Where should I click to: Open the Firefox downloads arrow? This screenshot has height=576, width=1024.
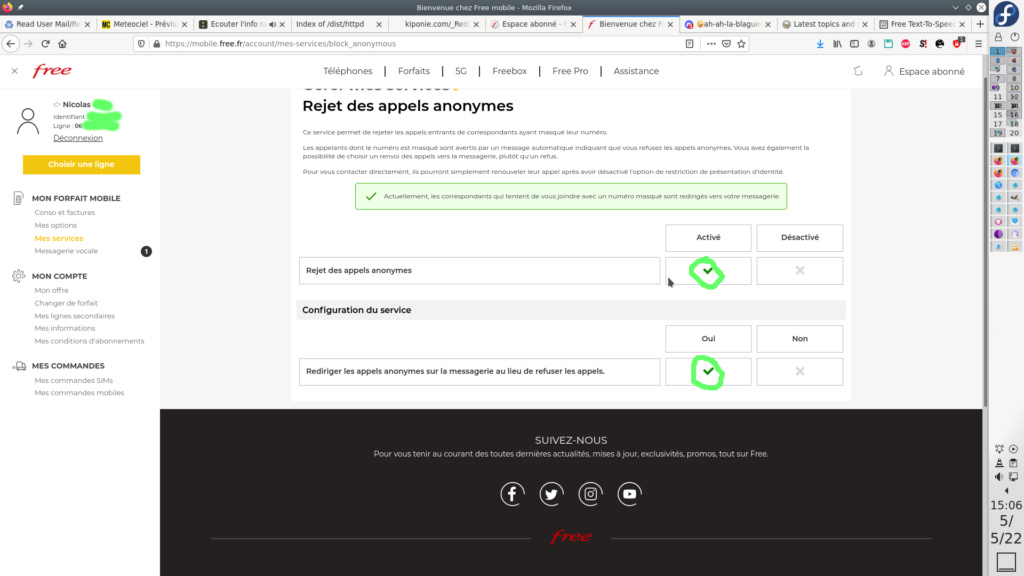tap(820, 44)
